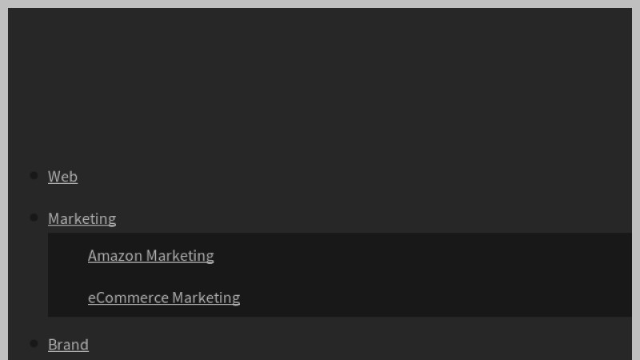The width and height of the screenshot is (640, 360).
Task: Open the Web menu link
Action: click(x=62, y=176)
